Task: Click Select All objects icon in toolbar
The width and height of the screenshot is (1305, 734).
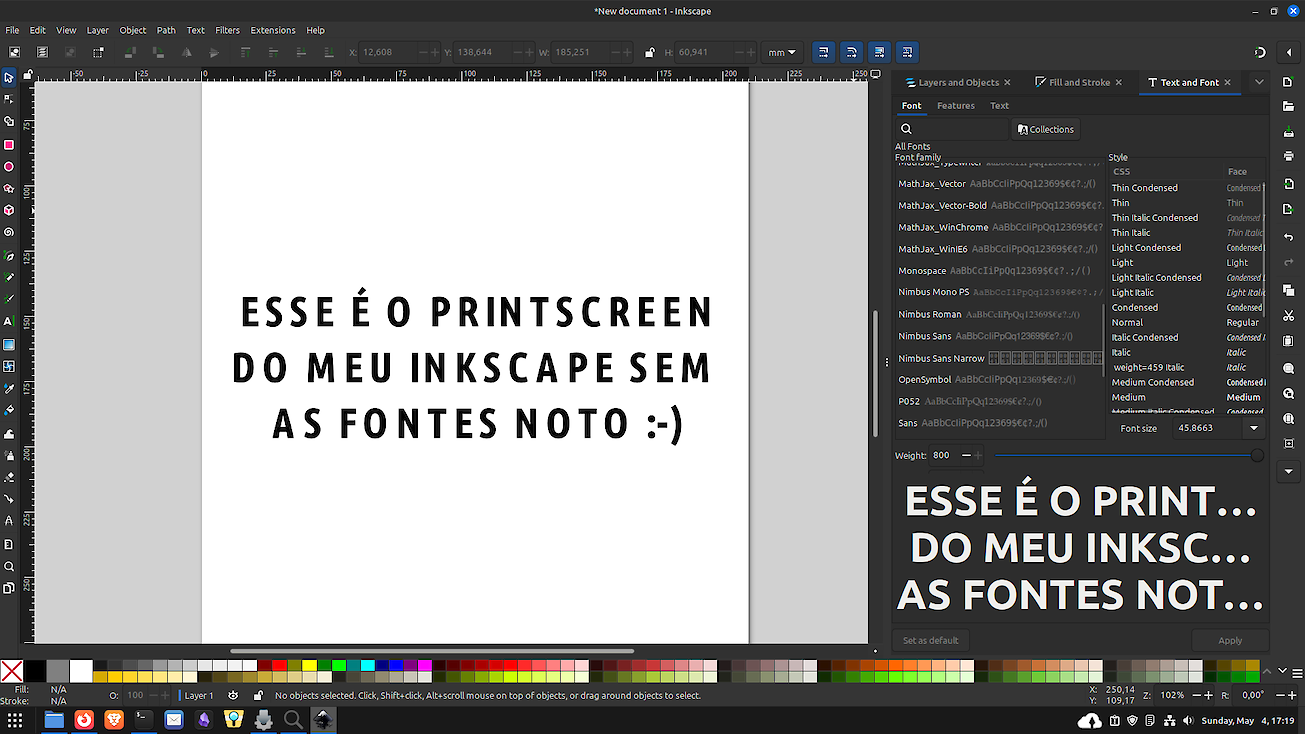Action: [14, 52]
